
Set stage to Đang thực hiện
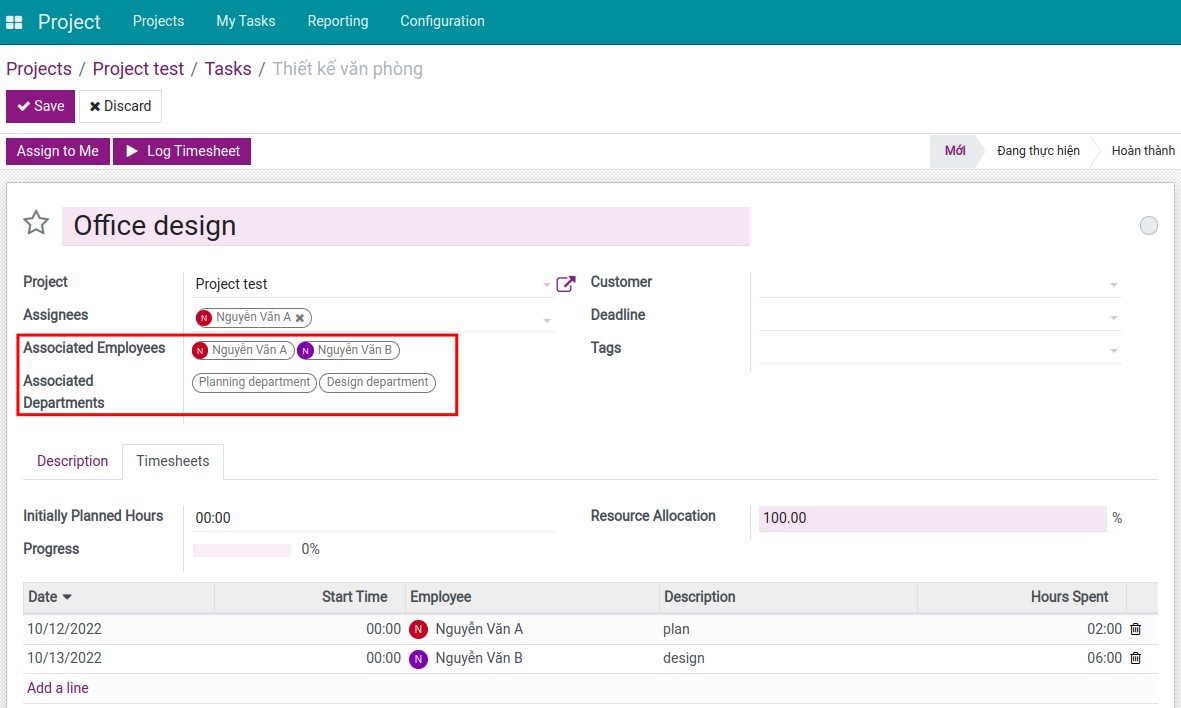pyautogui.click(x=1037, y=151)
